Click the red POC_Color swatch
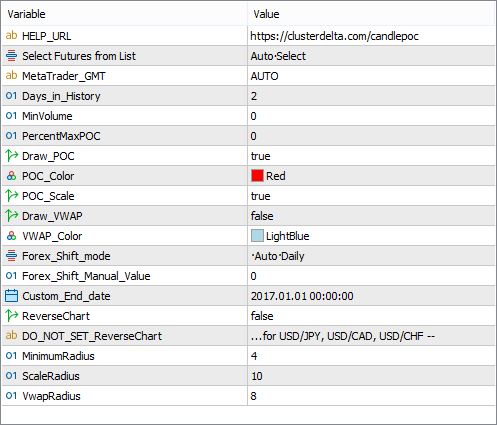This screenshot has width=497, height=425. coord(257,176)
